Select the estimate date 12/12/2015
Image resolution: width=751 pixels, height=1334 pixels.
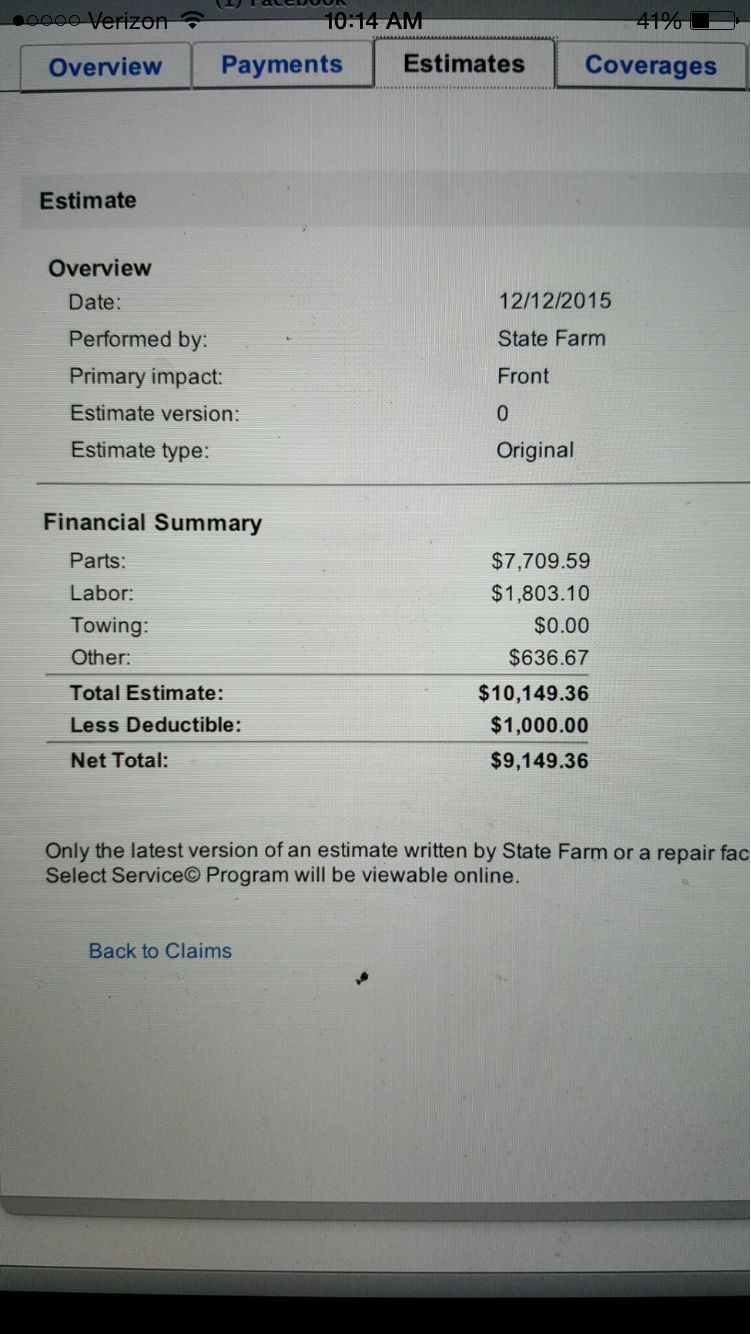point(555,301)
